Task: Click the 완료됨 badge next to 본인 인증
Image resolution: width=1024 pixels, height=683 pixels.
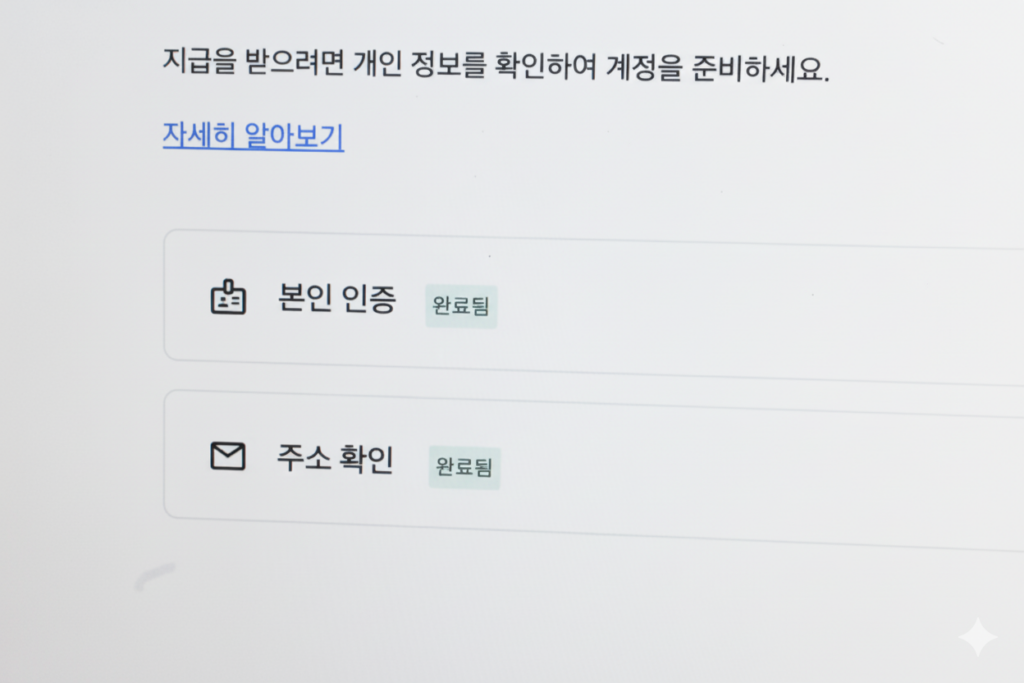Action: click(x=461, y=306)
